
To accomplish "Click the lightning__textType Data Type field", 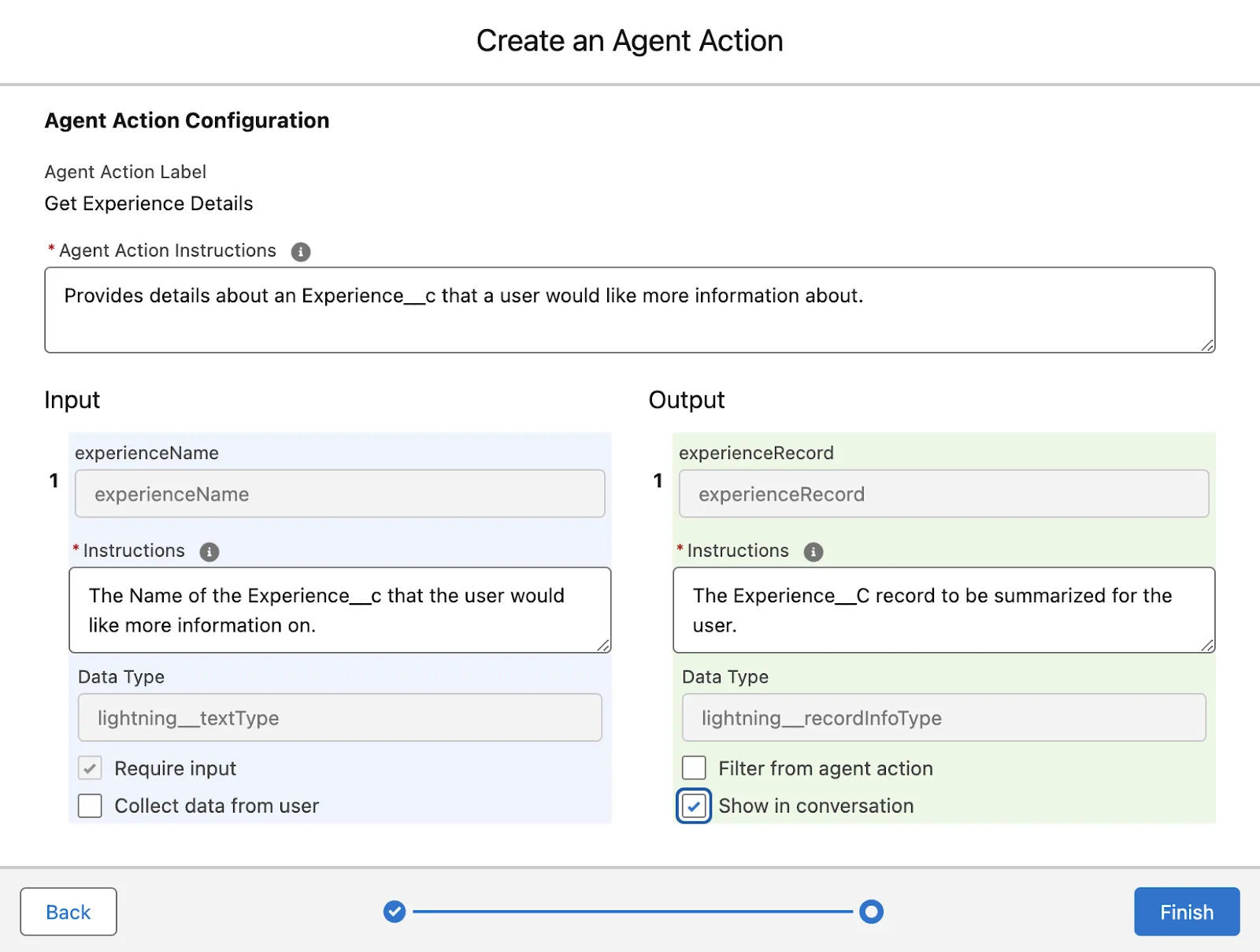I will click(x=339, y=717).
